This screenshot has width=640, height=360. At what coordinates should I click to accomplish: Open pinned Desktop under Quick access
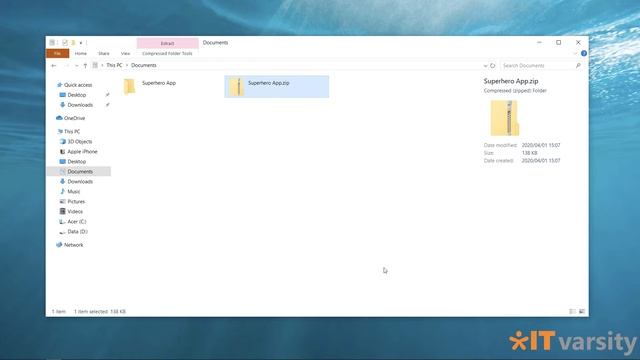click(76, 95)
